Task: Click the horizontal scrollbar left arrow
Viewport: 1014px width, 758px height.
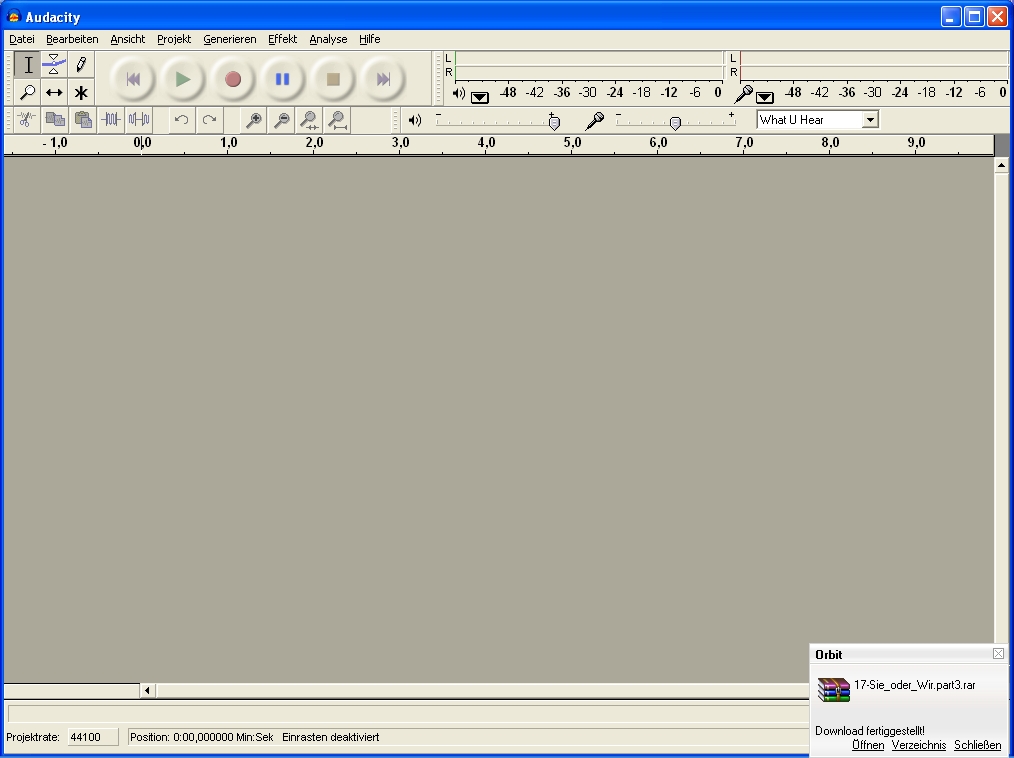Action: pyautogui.click(x=147, y=691)
